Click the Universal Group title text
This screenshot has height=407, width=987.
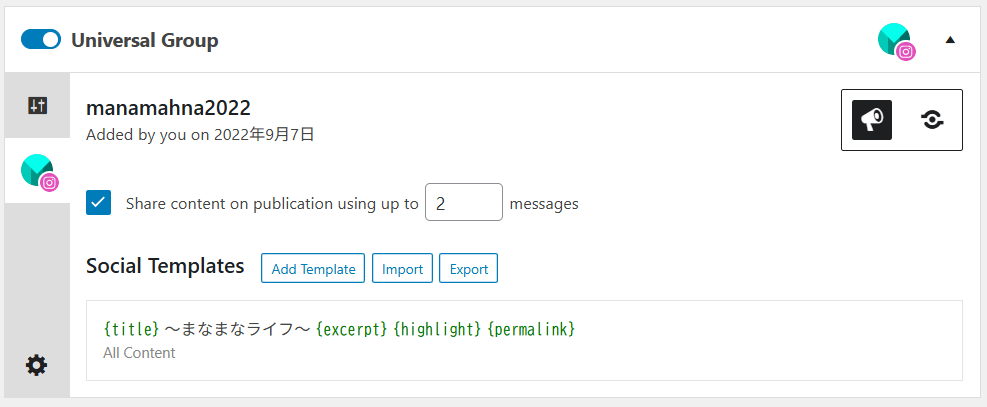pos(145,41)
